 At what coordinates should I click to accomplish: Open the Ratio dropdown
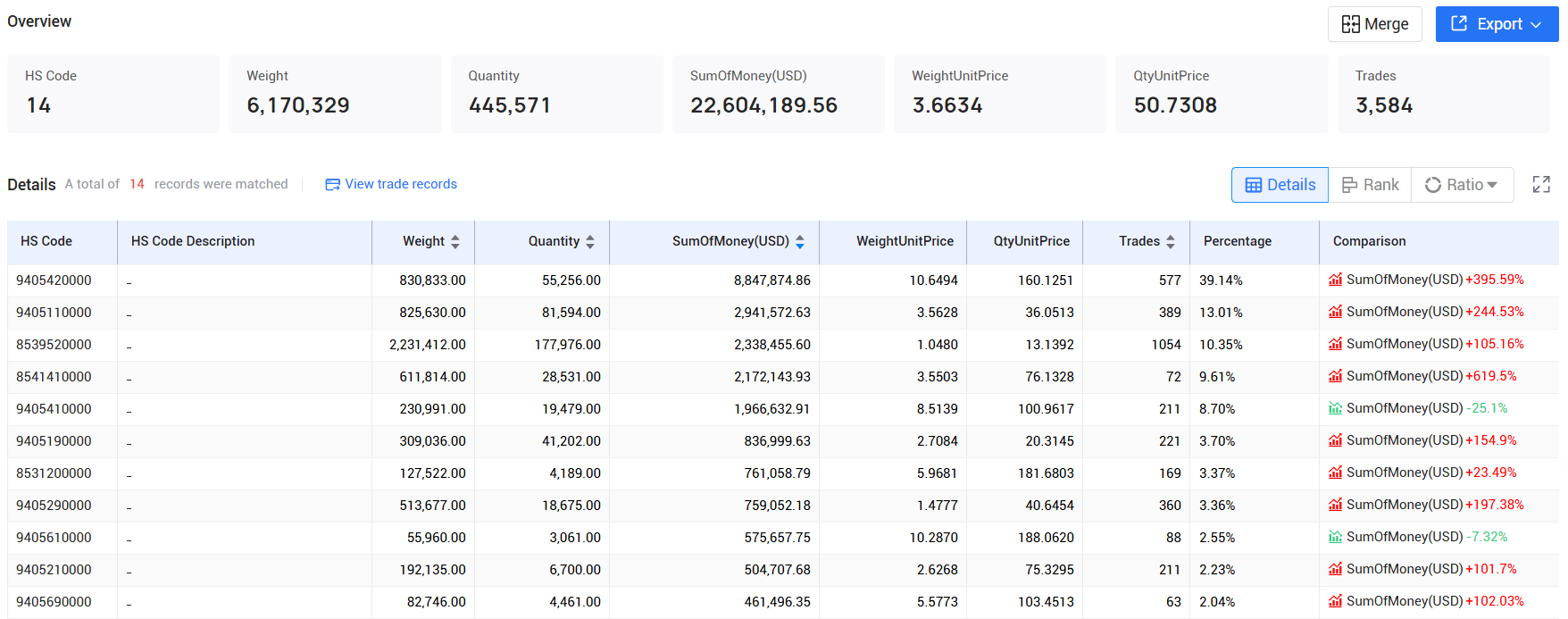(x=1462, y=185)
